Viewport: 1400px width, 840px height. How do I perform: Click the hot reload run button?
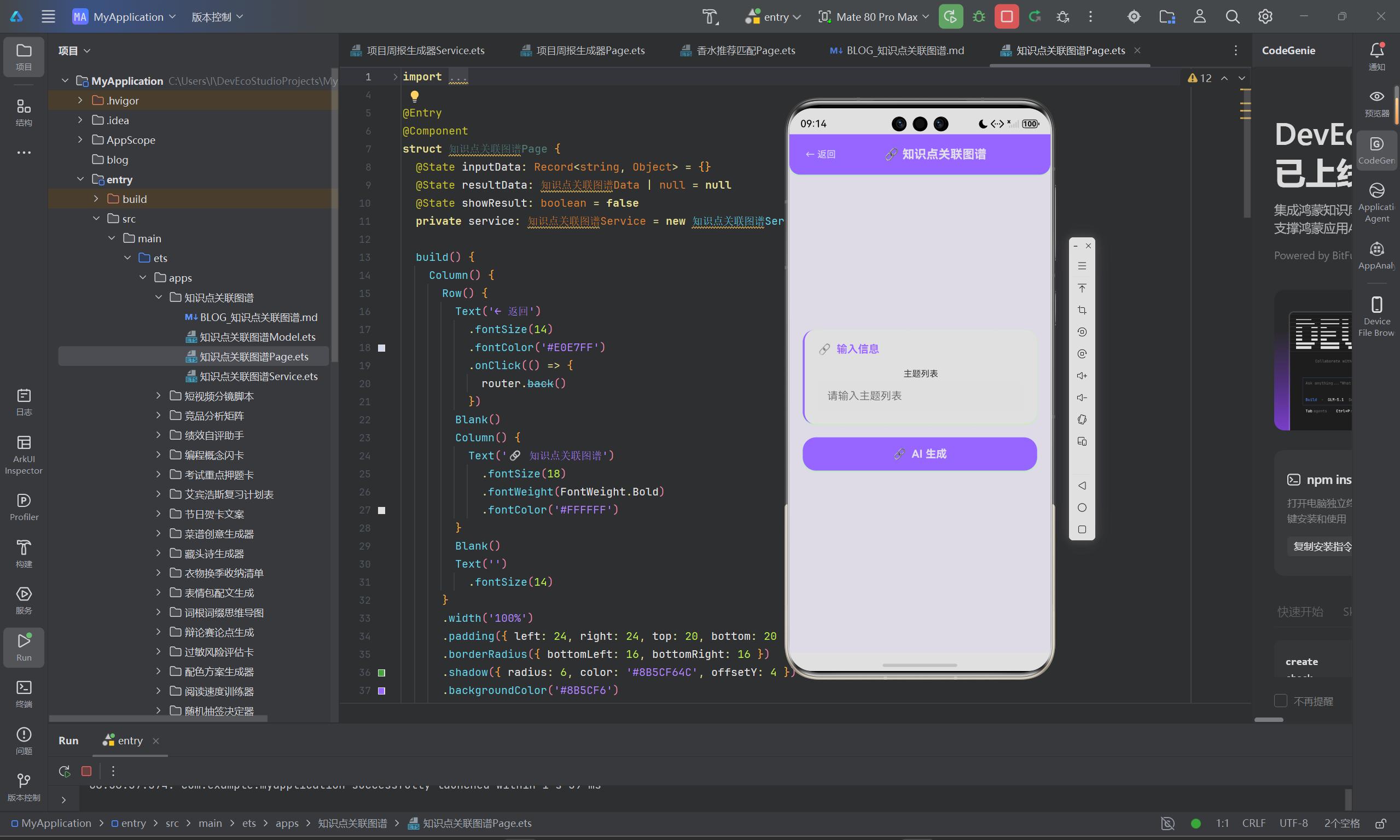(x=950, y=16)
